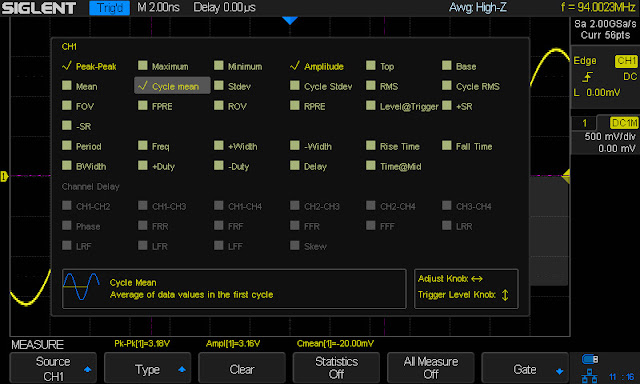
Task: Enable the Maximum measurement checkbox
Action: click(142, 65)
